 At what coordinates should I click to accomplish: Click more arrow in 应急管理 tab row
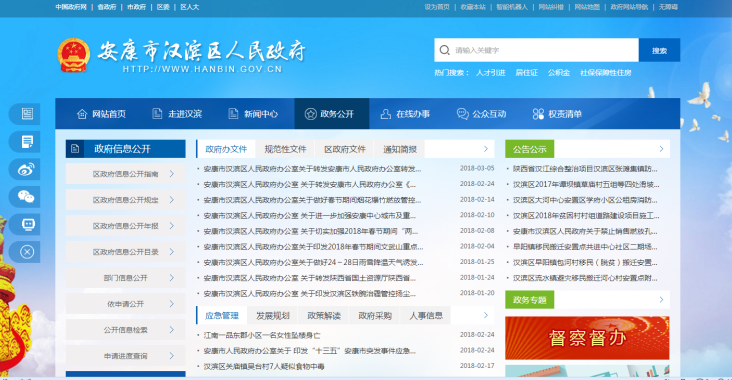click(486, 315)
